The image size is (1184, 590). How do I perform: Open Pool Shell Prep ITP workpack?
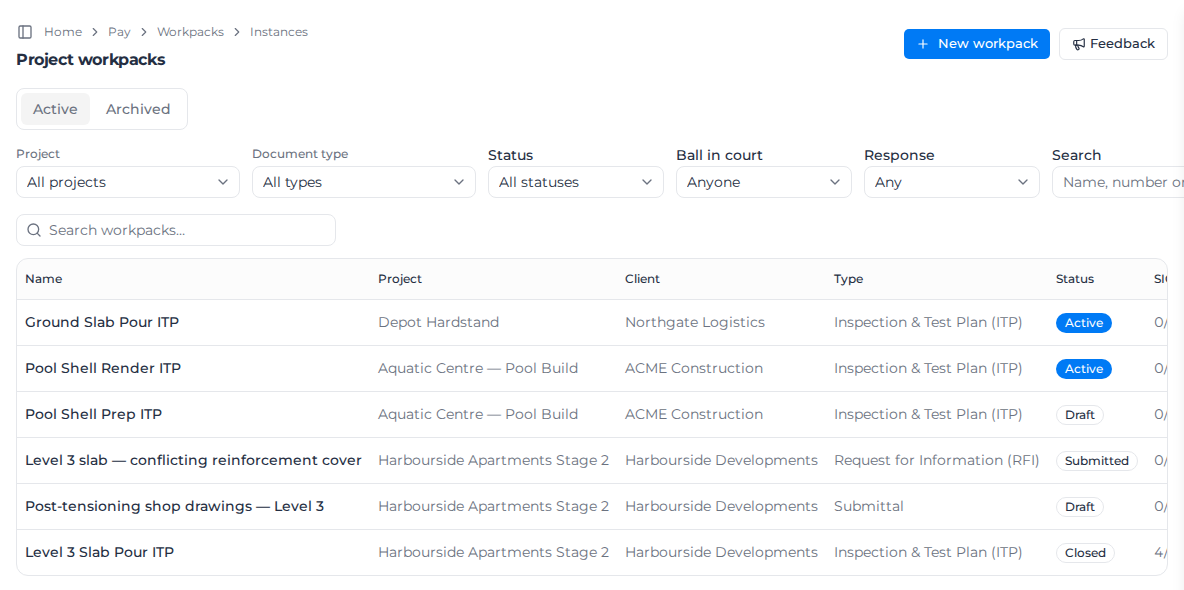pos(94,415)
